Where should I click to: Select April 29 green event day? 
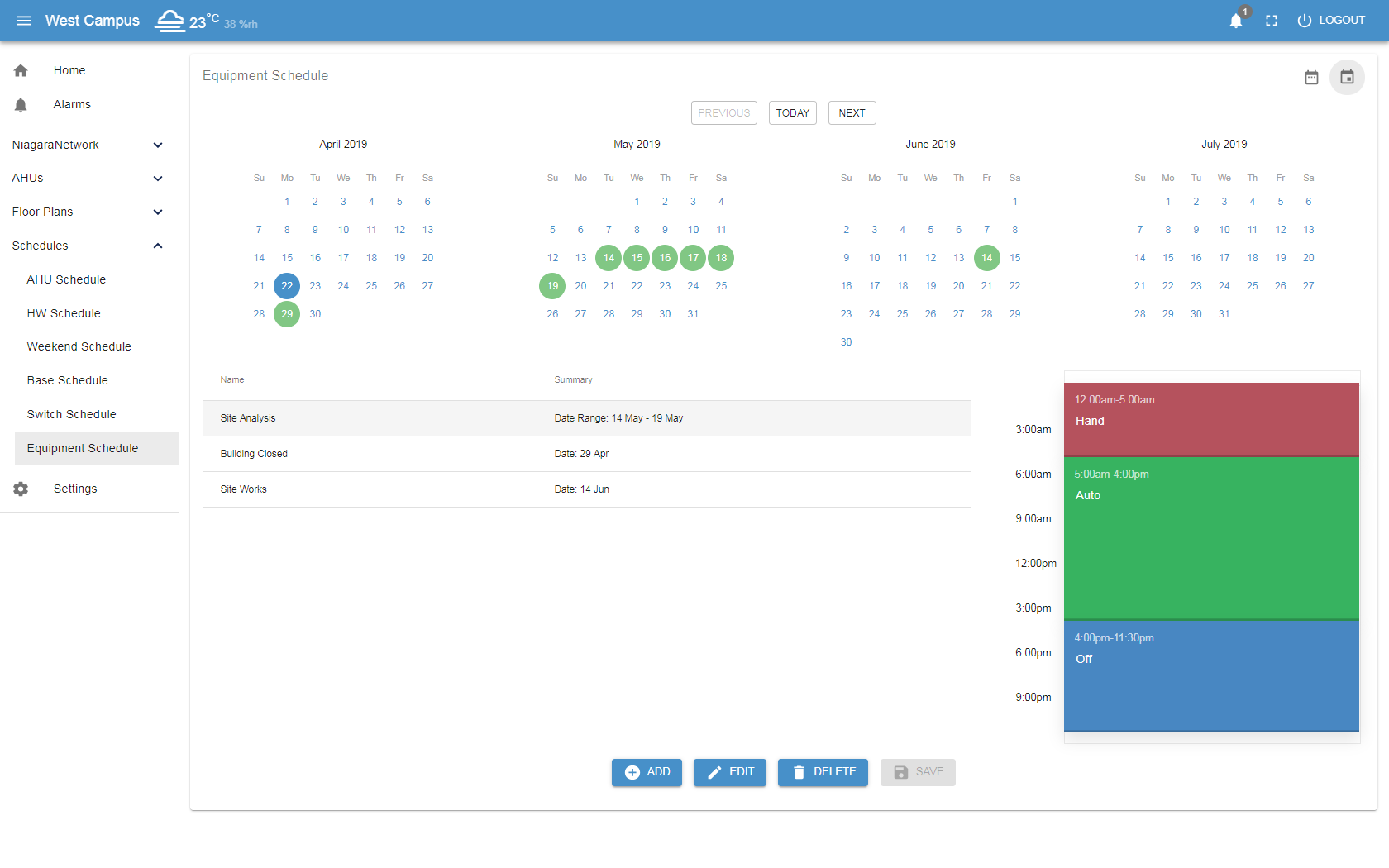click(x=287, y=314)
